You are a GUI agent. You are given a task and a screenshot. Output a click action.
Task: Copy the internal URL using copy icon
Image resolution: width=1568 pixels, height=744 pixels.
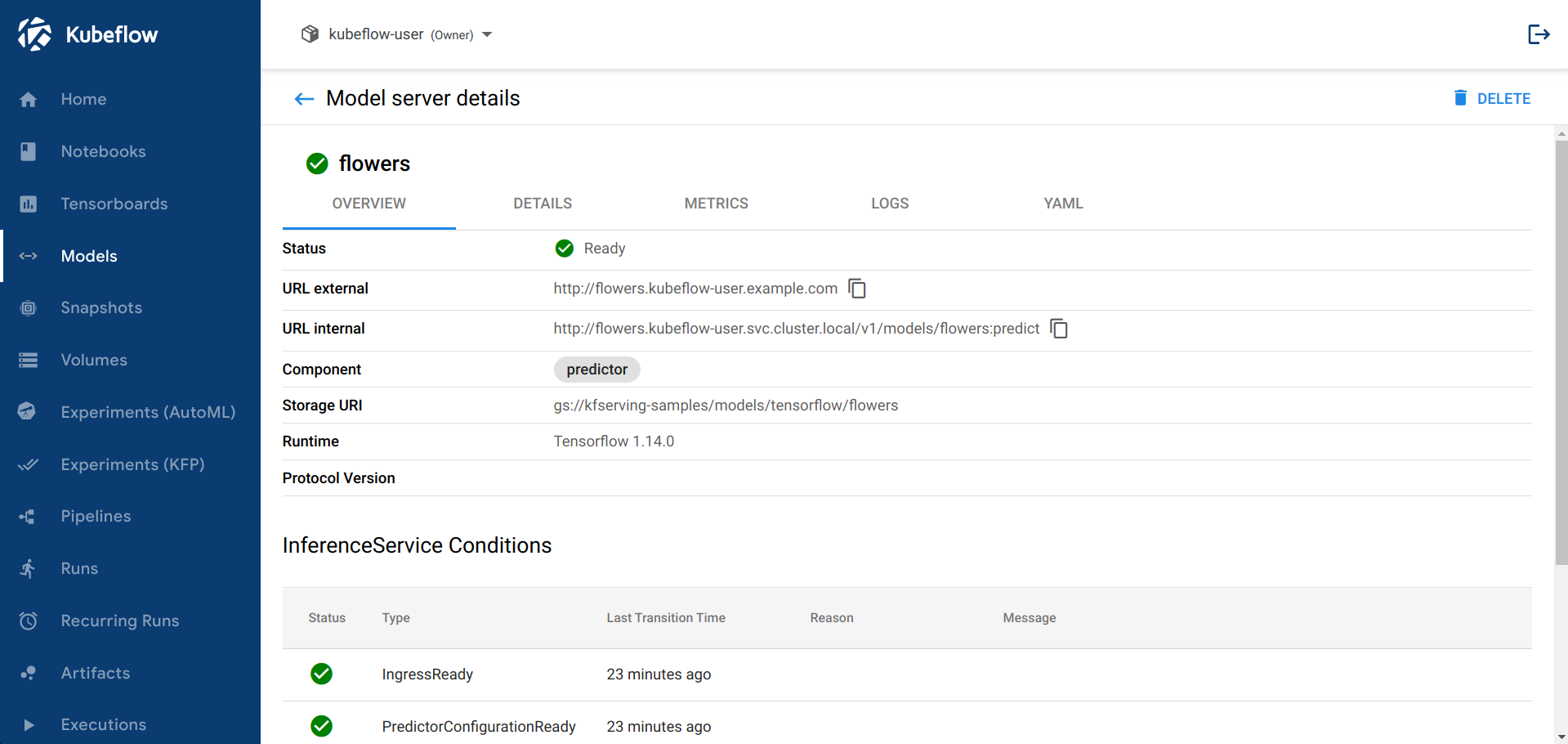tap(1059, 329)
